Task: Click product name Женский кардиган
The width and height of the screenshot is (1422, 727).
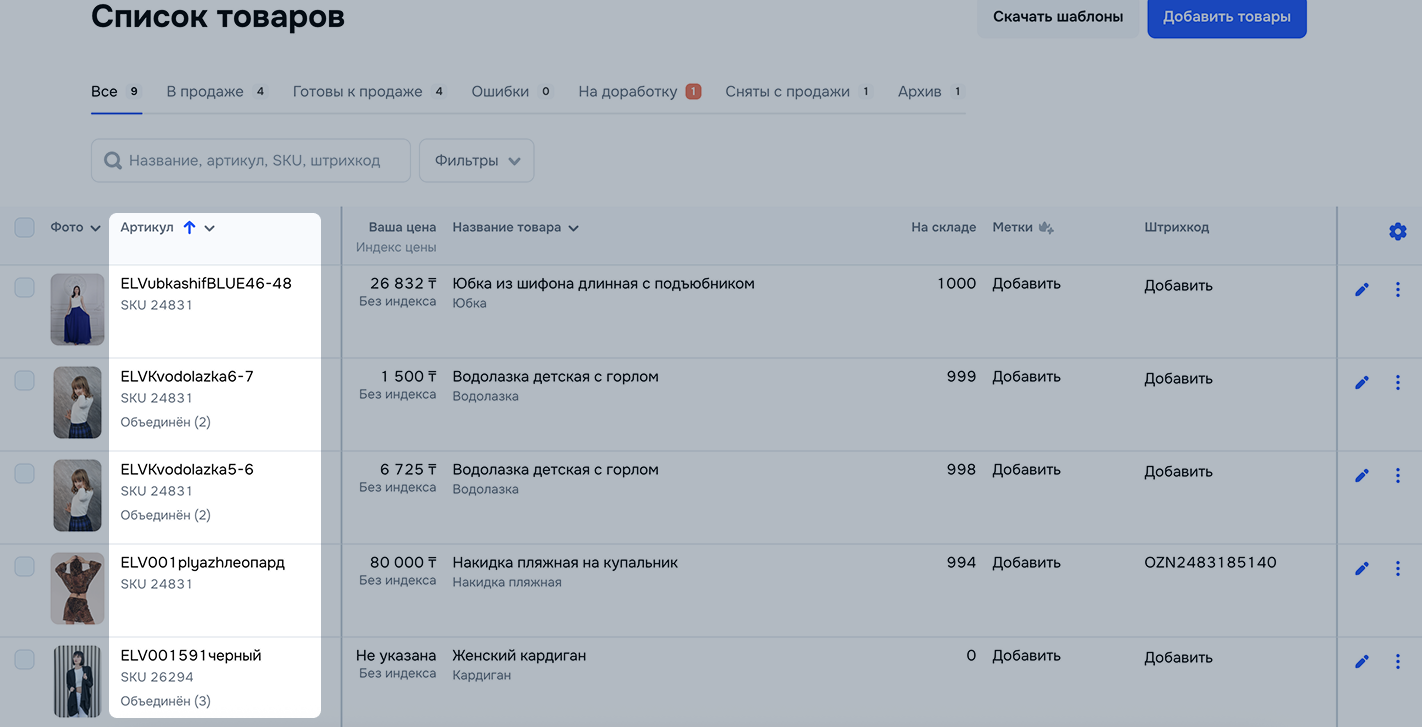Action: click(519, 656)
